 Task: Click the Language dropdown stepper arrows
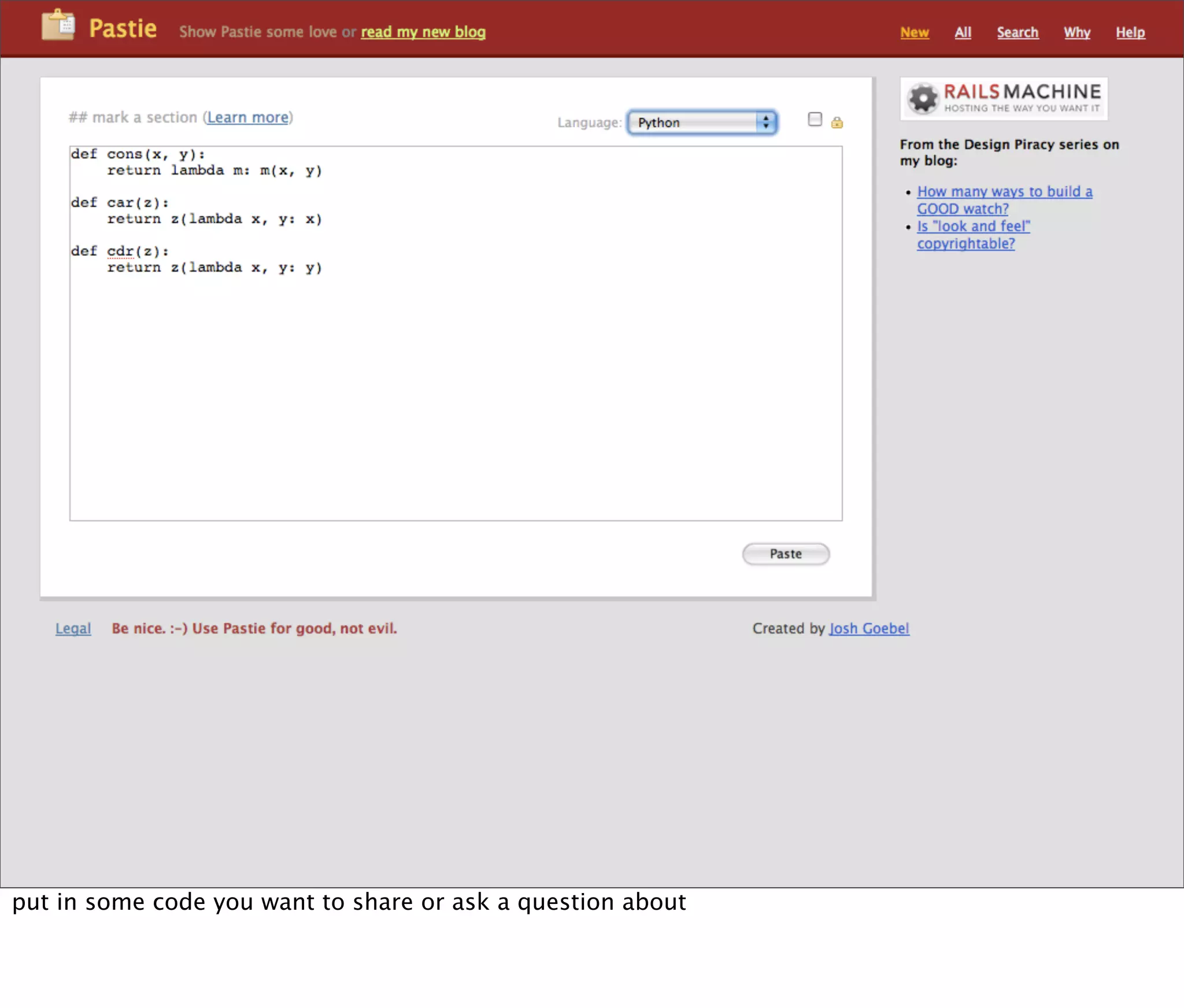(766, 123)
